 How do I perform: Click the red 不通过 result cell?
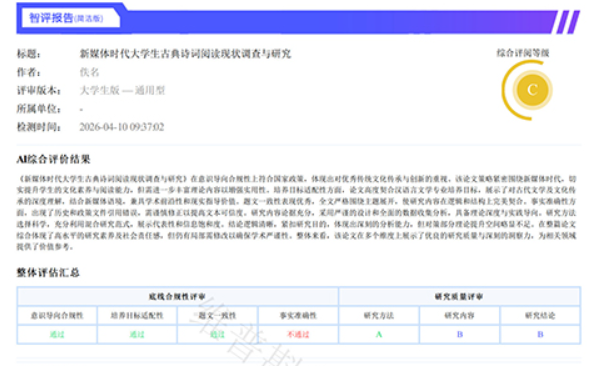pos(298,334)
